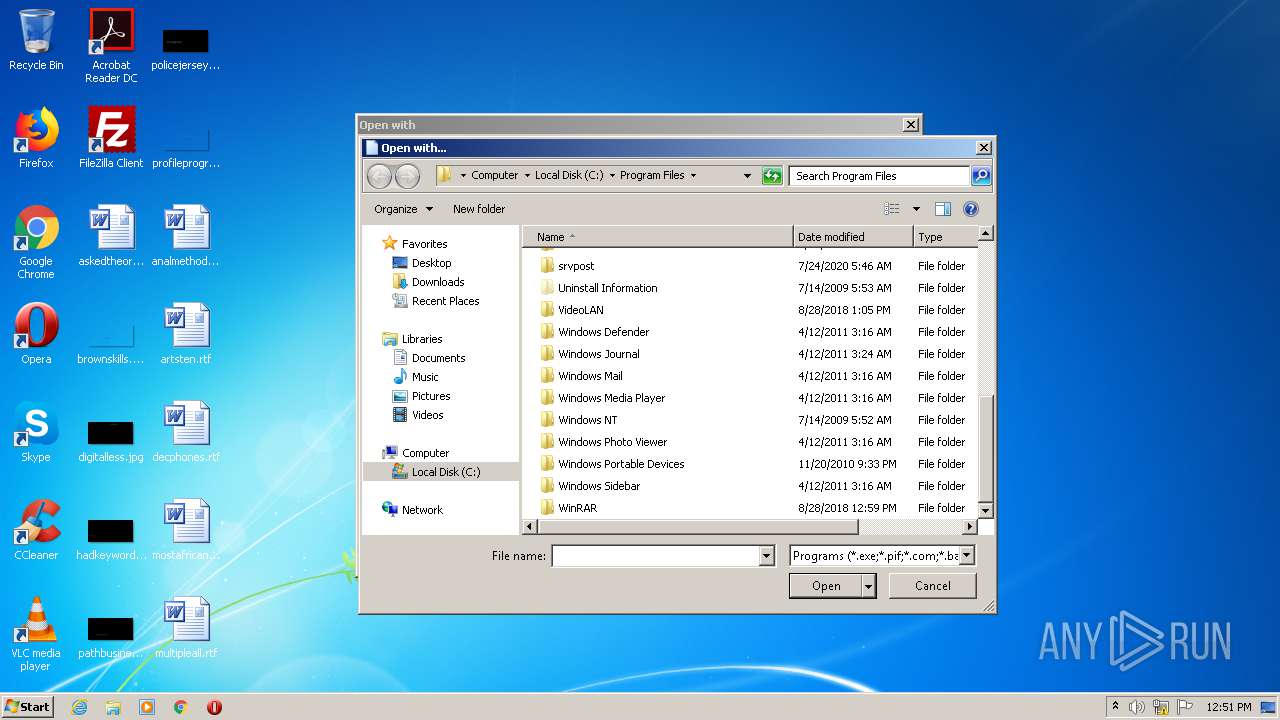
Task: Select the srvpost folder
Action: pos(576,266)
